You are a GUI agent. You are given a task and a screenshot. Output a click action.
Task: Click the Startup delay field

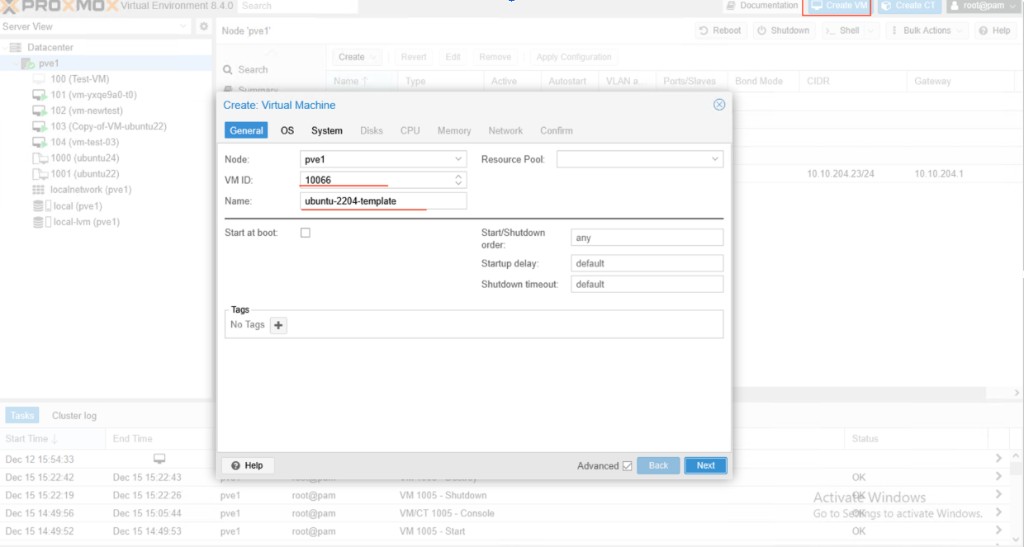(x=647, y=264)
